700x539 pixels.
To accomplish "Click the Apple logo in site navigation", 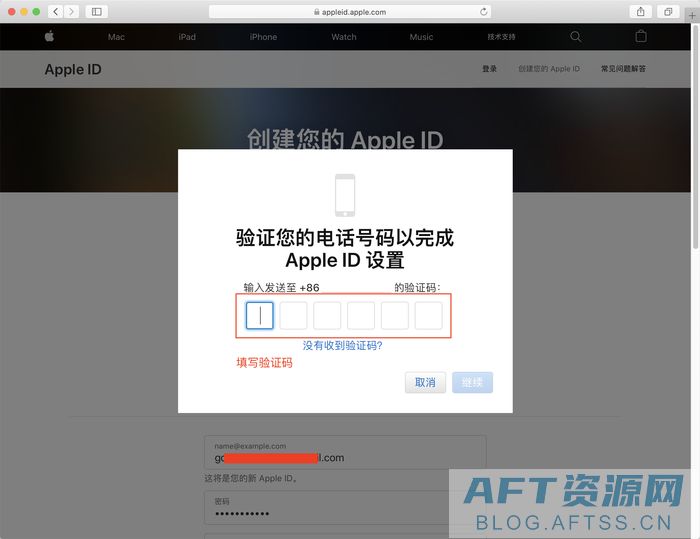I will tap(49, 37).
